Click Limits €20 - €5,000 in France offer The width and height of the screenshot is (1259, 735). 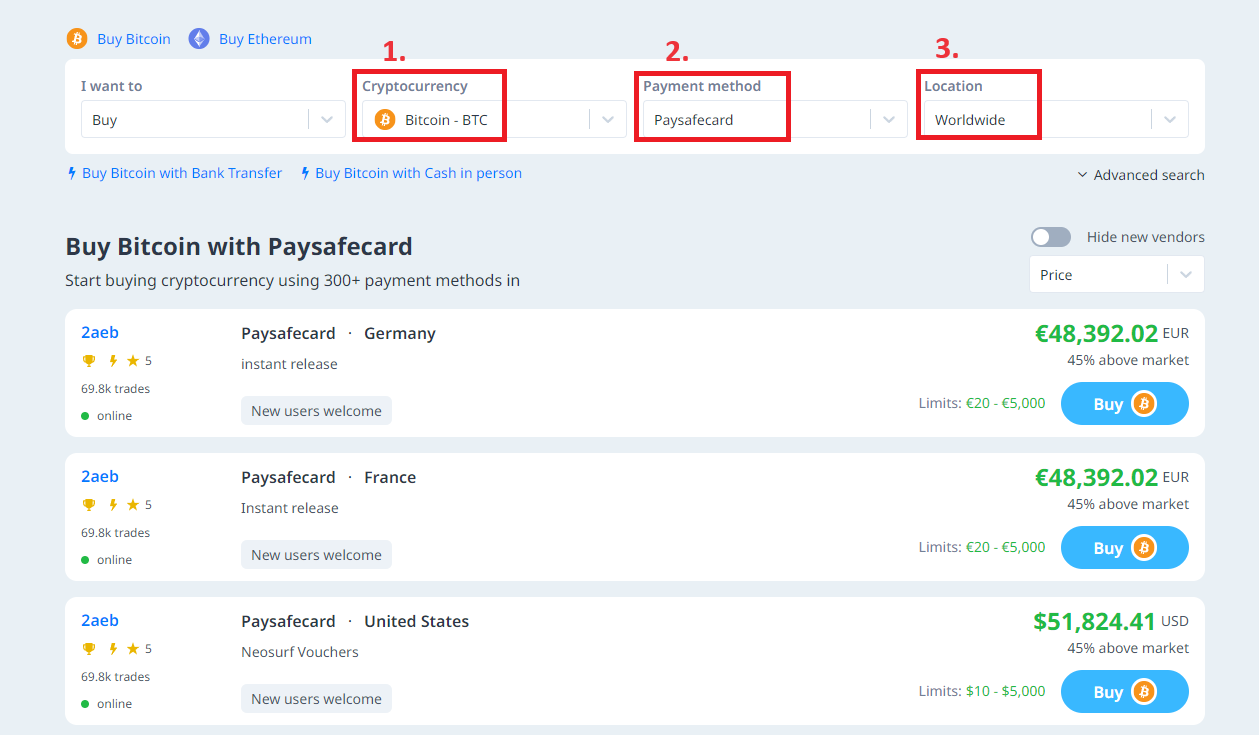point(982,547)
